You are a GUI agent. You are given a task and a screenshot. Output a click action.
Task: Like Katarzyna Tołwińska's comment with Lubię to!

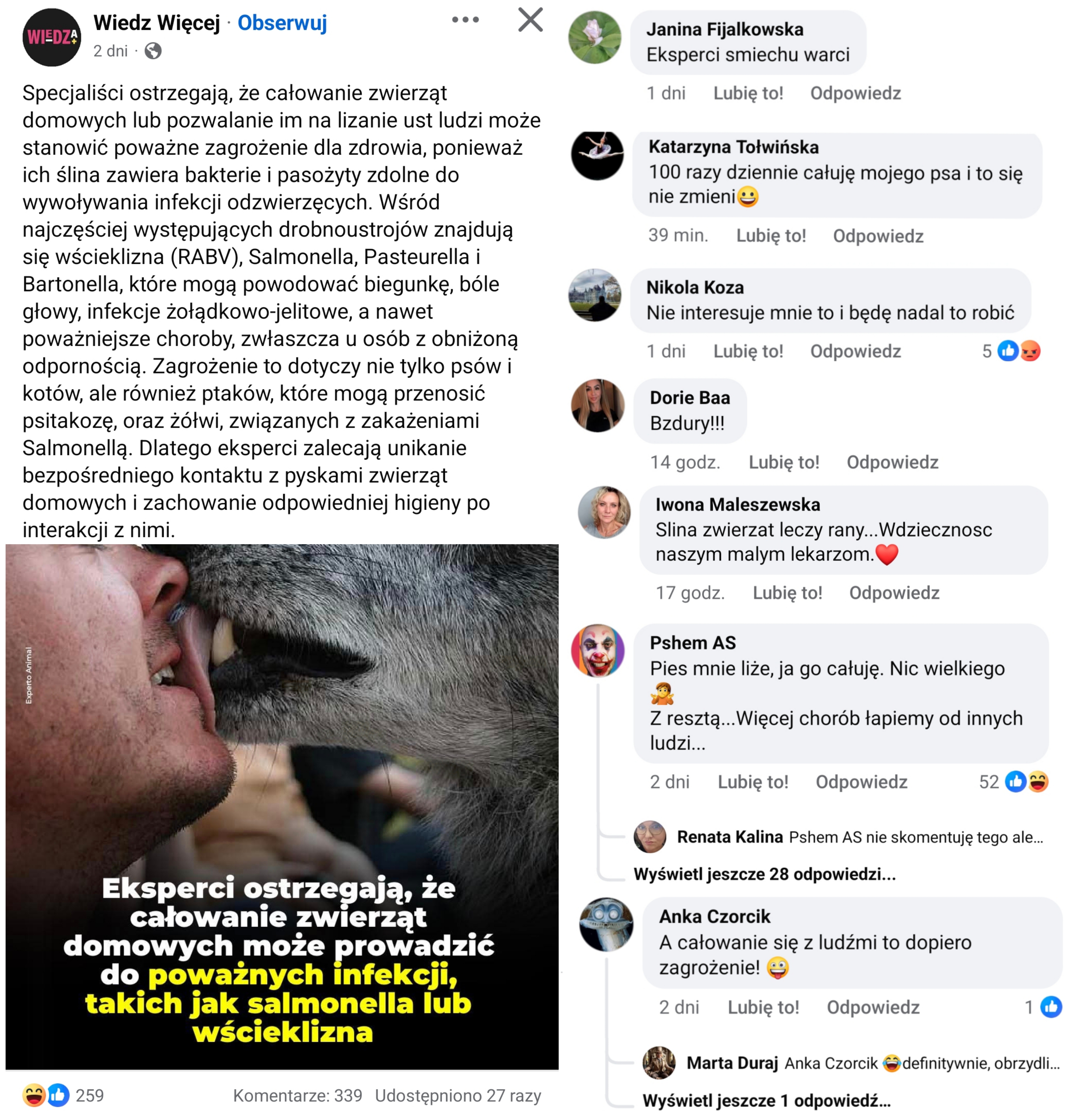click(771, 236)
